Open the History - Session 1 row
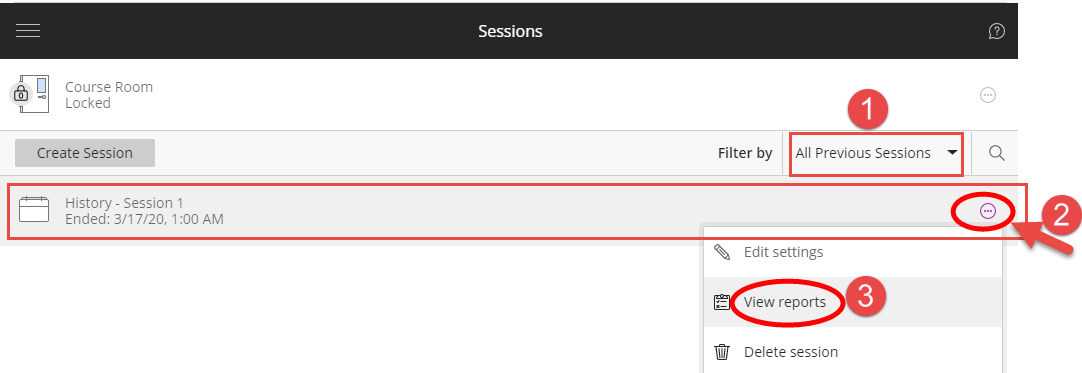1082x373 pixels. [511, 212]
